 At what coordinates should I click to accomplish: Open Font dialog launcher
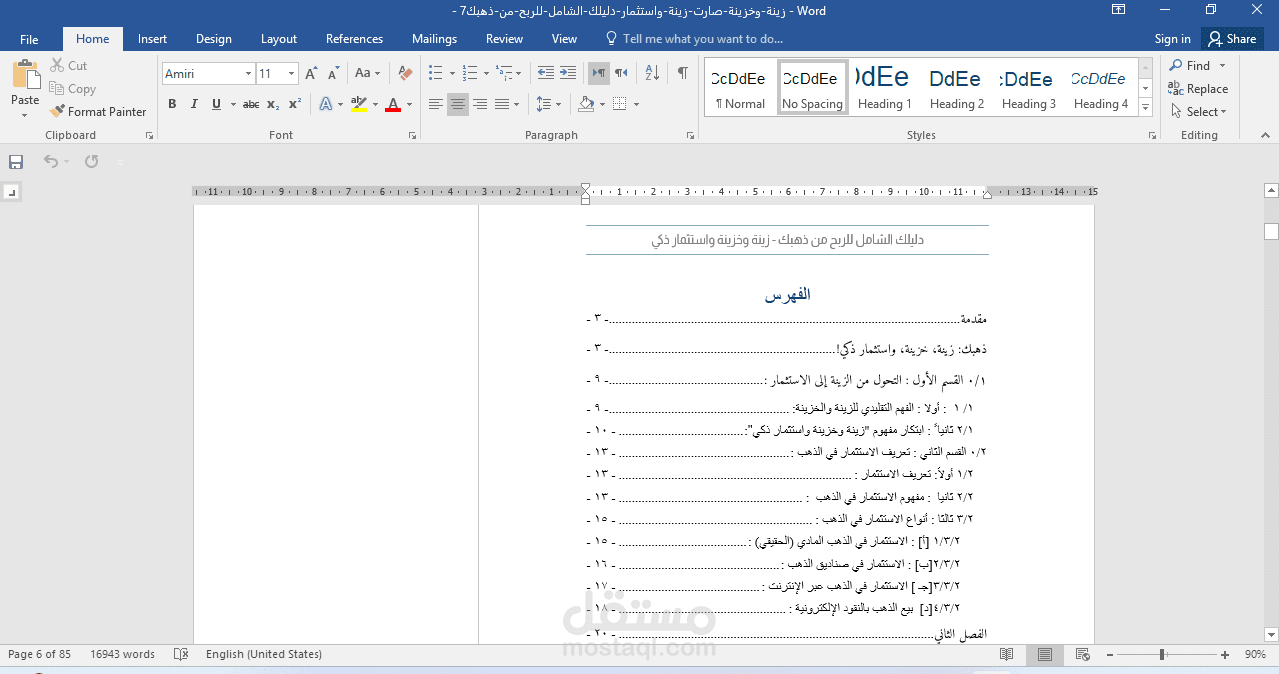click(x=411, y=135)
